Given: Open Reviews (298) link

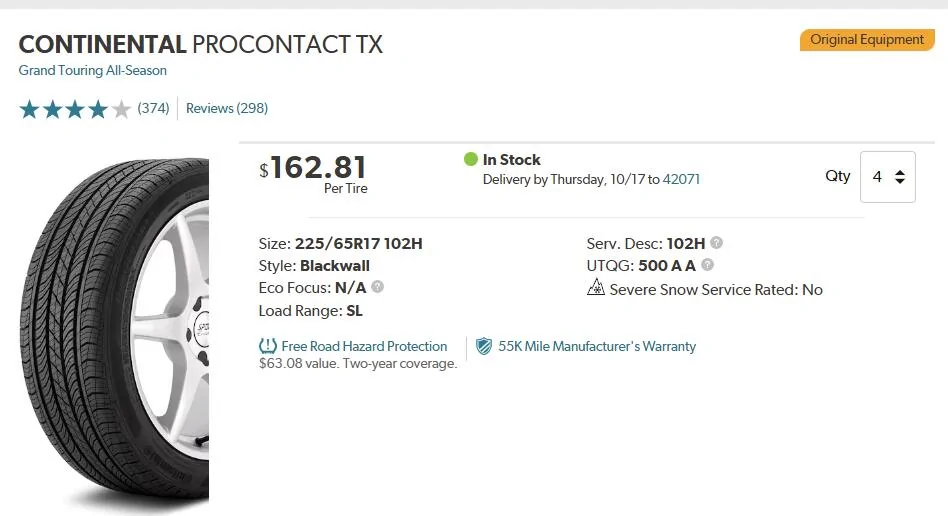Looking at the screenshot, I should point(227,108).
